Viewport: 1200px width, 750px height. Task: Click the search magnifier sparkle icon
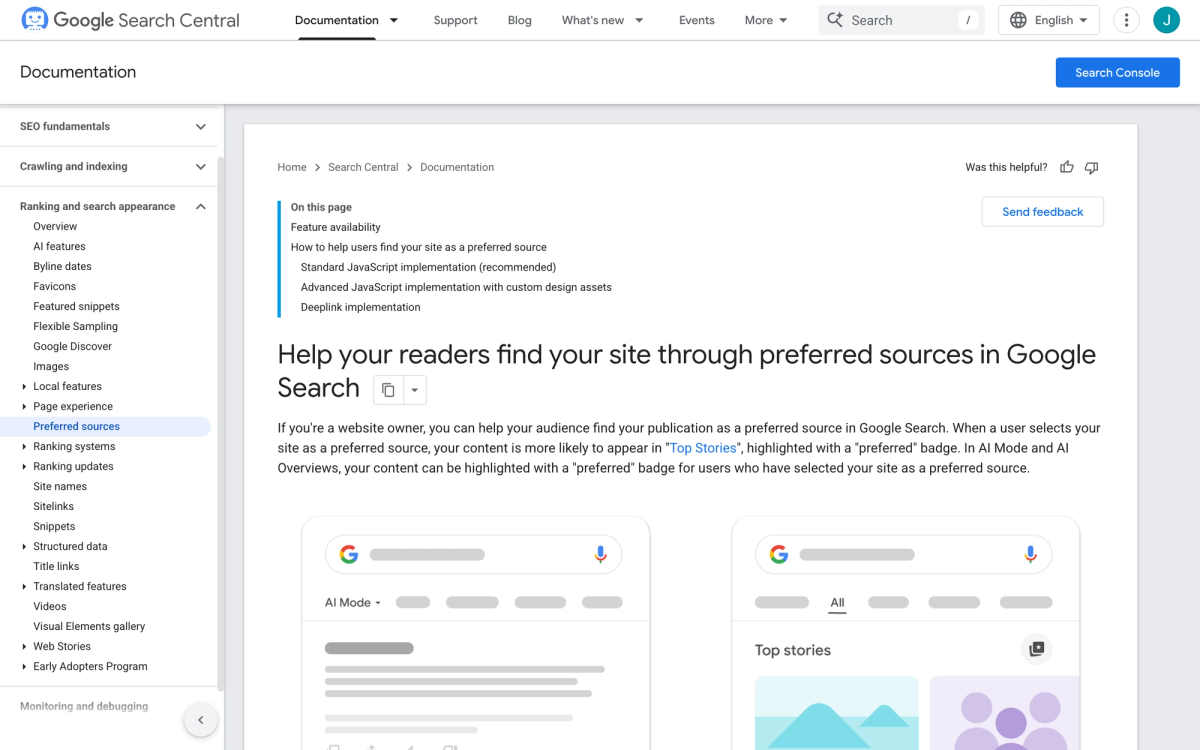point(835,20)
